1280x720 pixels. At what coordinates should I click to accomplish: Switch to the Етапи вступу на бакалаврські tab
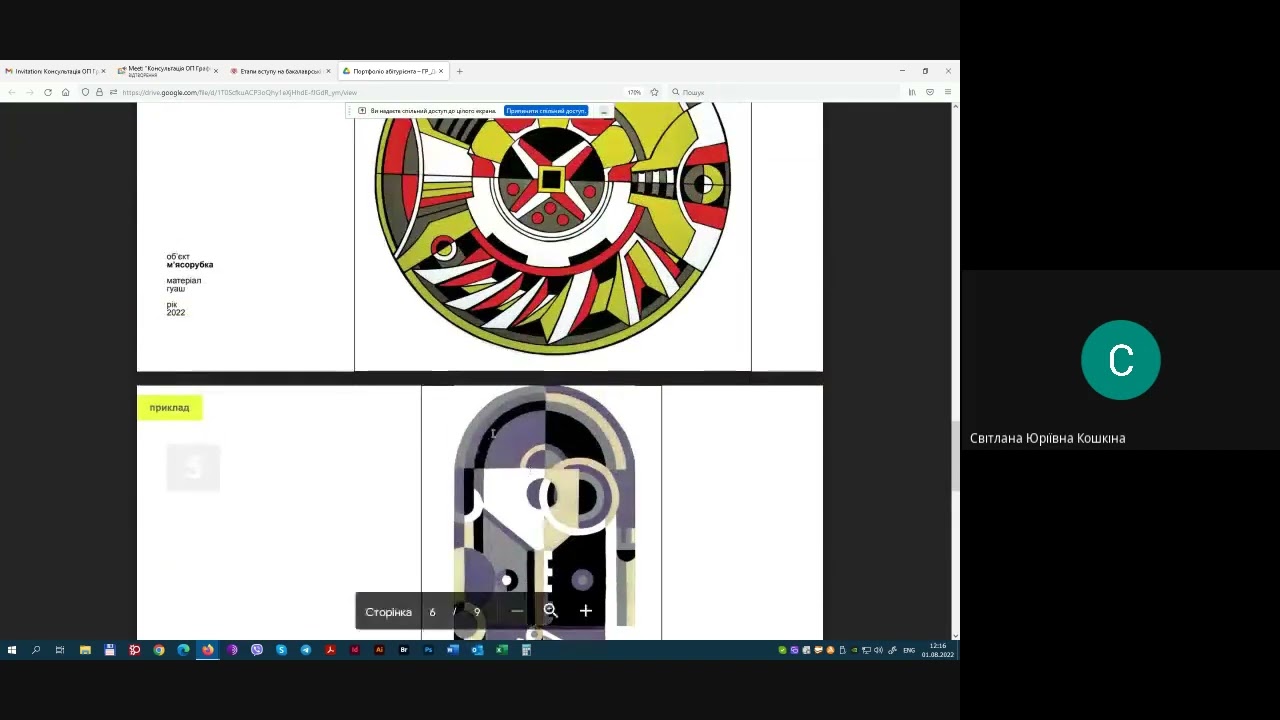pyautogui.click(x=280, y=71)
